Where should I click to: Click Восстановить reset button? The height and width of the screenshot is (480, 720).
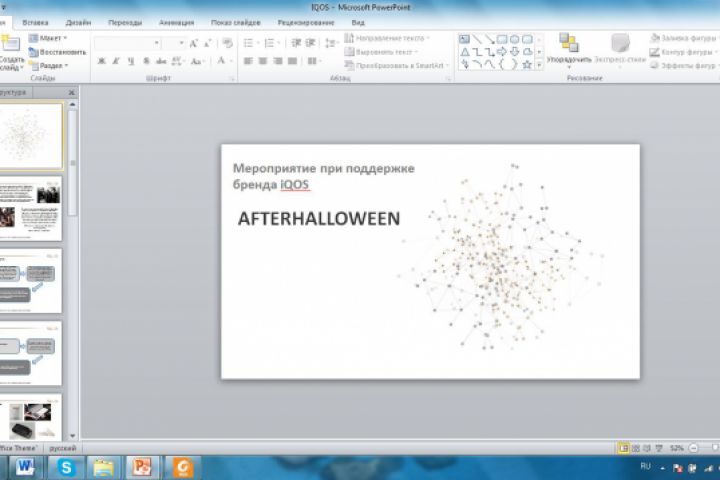(x=57, y=52)
